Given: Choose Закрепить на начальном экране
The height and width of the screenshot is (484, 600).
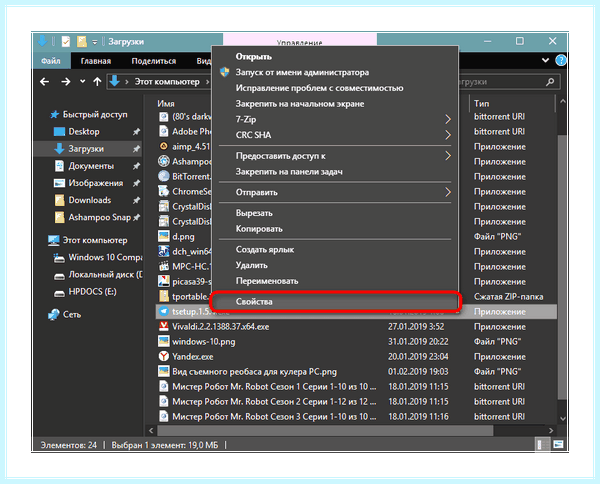Looking at the screenshot, I should [x=300, y=104].
